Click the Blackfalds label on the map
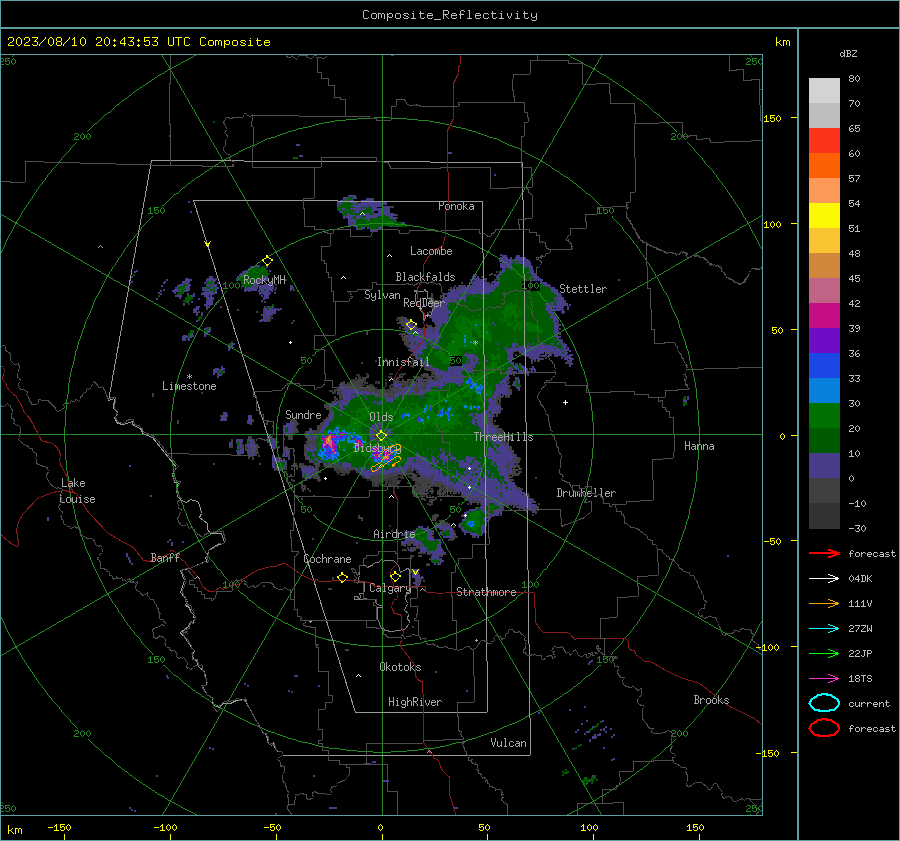The image size is (900, 841). click(x=425, y=277)
